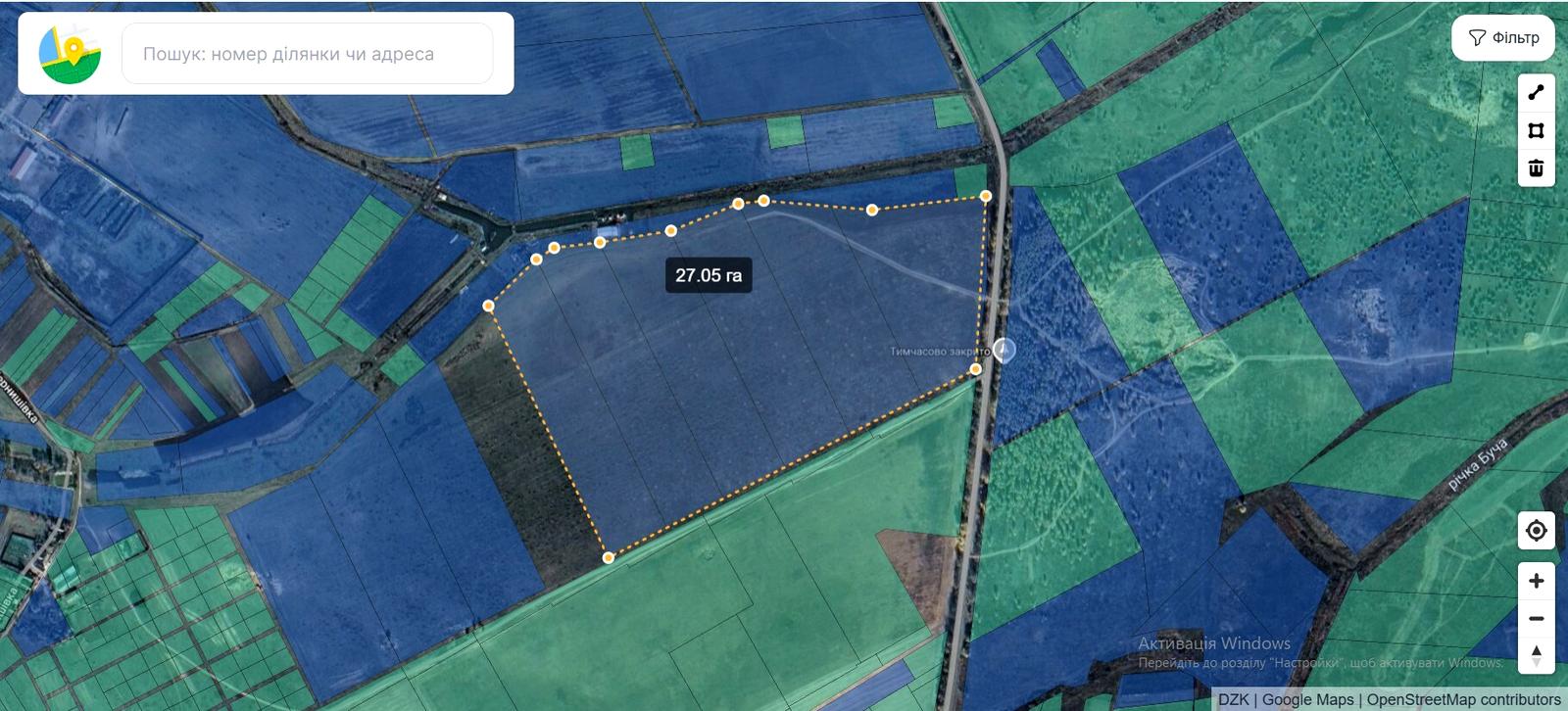This screenshot has width=1568, height=711.
Task: Select the polygon area measuring tool
Action: (1536, 130)
